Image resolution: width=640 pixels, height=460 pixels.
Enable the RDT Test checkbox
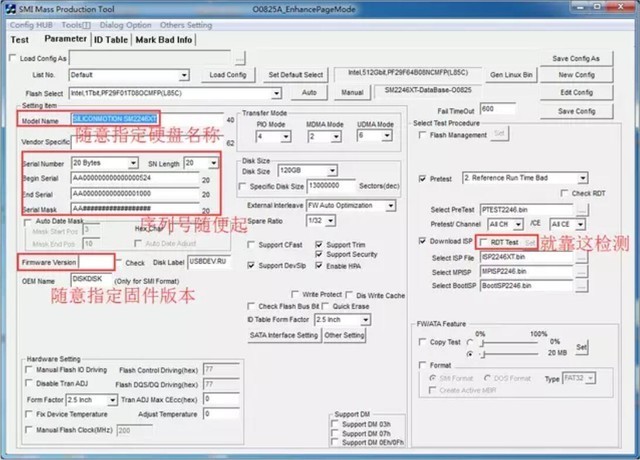click(x=483, y=242)
